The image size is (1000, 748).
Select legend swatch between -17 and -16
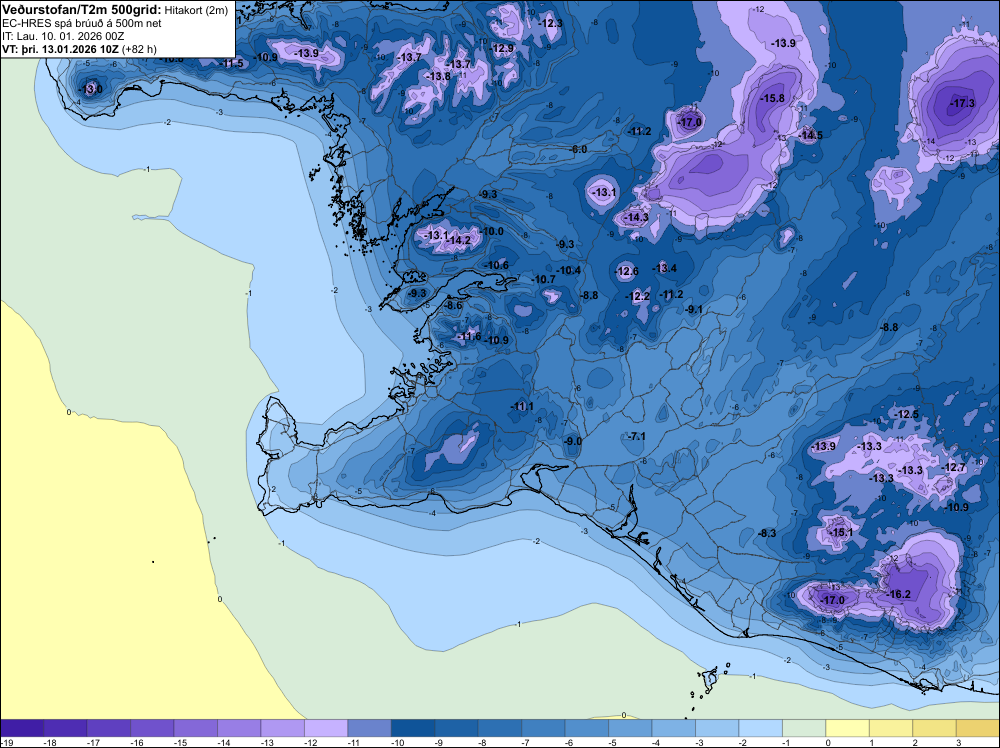108,728
